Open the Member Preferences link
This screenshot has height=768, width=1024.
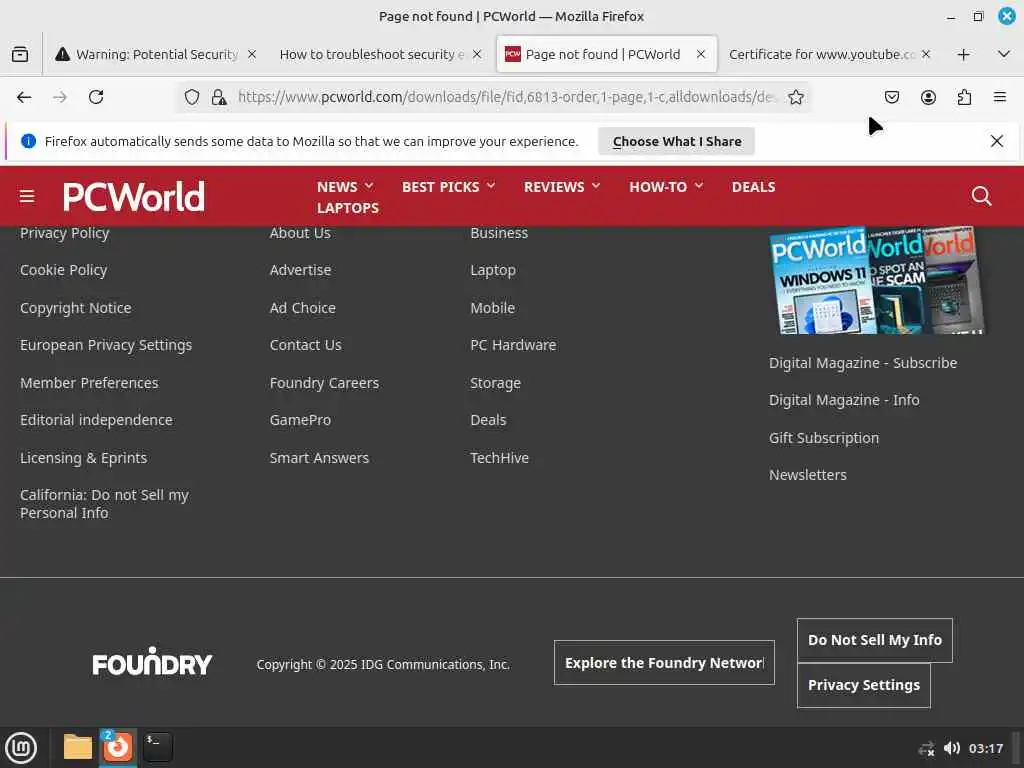[x=89, y=383]
